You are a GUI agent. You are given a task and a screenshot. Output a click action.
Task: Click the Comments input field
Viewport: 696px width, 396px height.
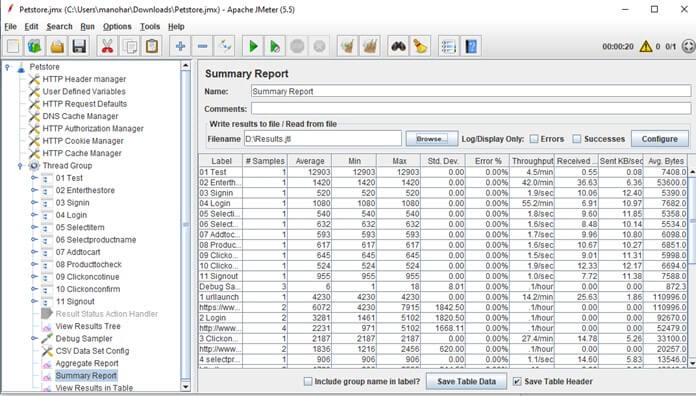pyautogui.click(x=471, y=108)
